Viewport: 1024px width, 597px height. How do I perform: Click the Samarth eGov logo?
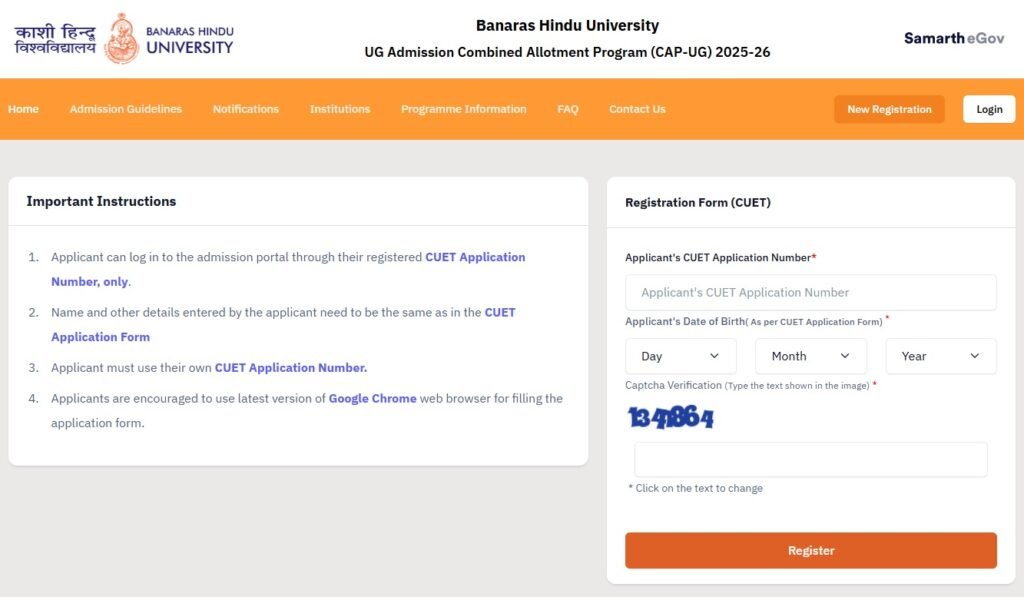click(952, 36)
